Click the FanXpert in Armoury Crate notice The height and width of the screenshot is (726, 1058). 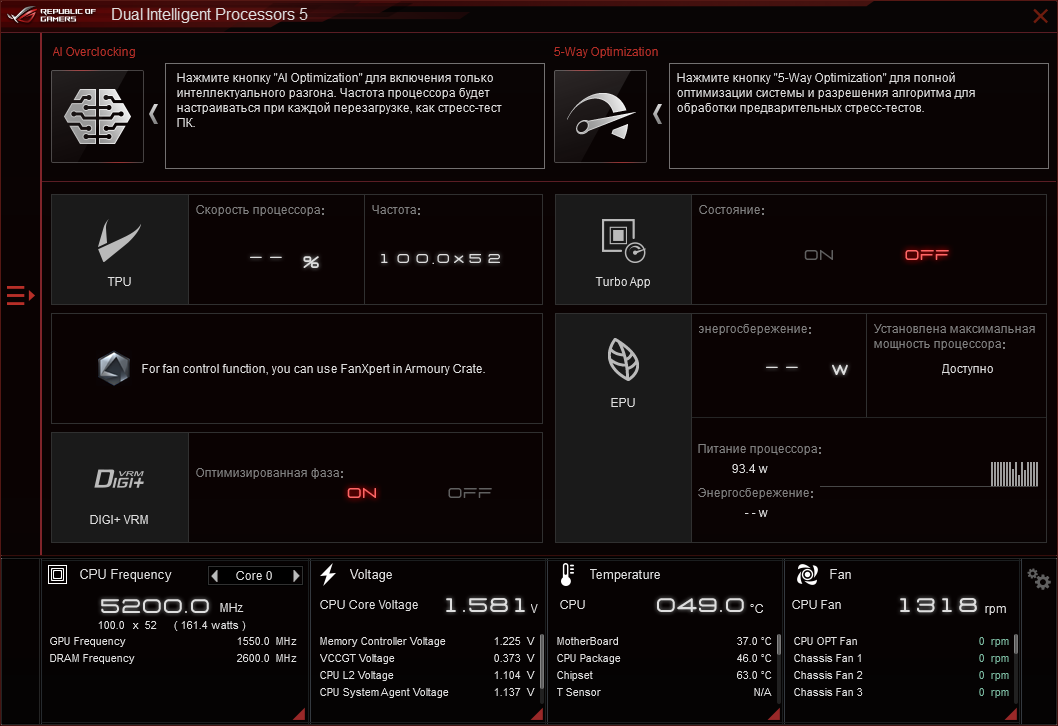tap(313, 369)
